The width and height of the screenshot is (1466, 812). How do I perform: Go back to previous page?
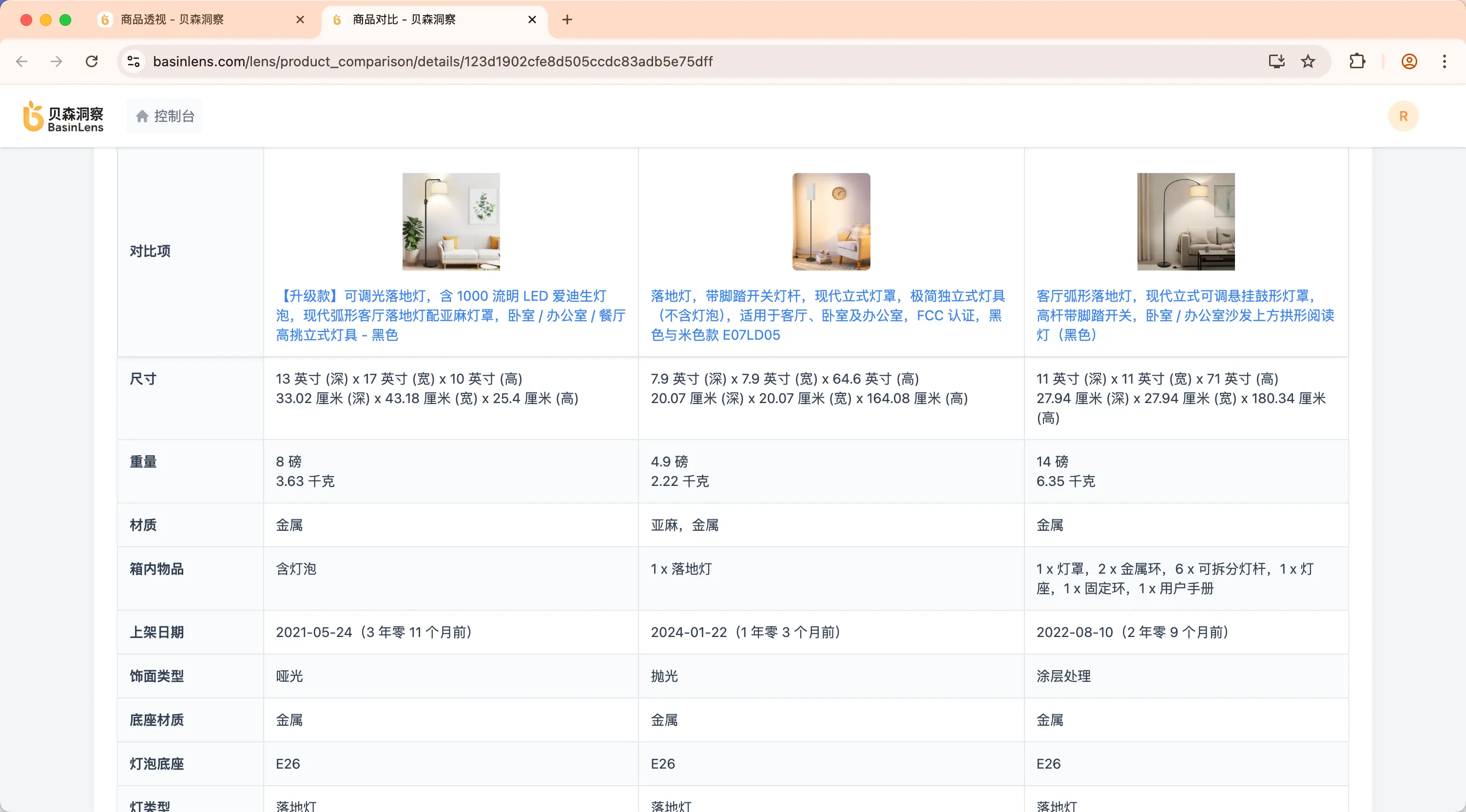(21, 61)
